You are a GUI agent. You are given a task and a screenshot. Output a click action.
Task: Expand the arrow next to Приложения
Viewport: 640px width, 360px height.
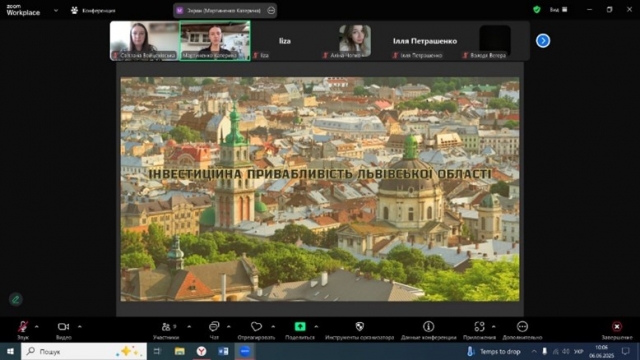pos(494,327)
